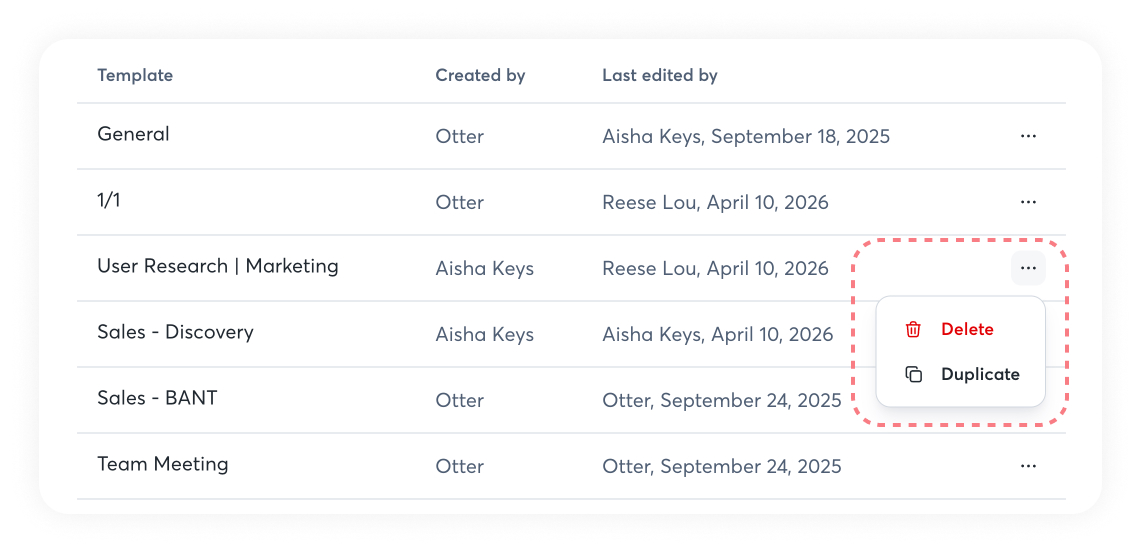Open the User Research | Marketing template

pos(217,266)
